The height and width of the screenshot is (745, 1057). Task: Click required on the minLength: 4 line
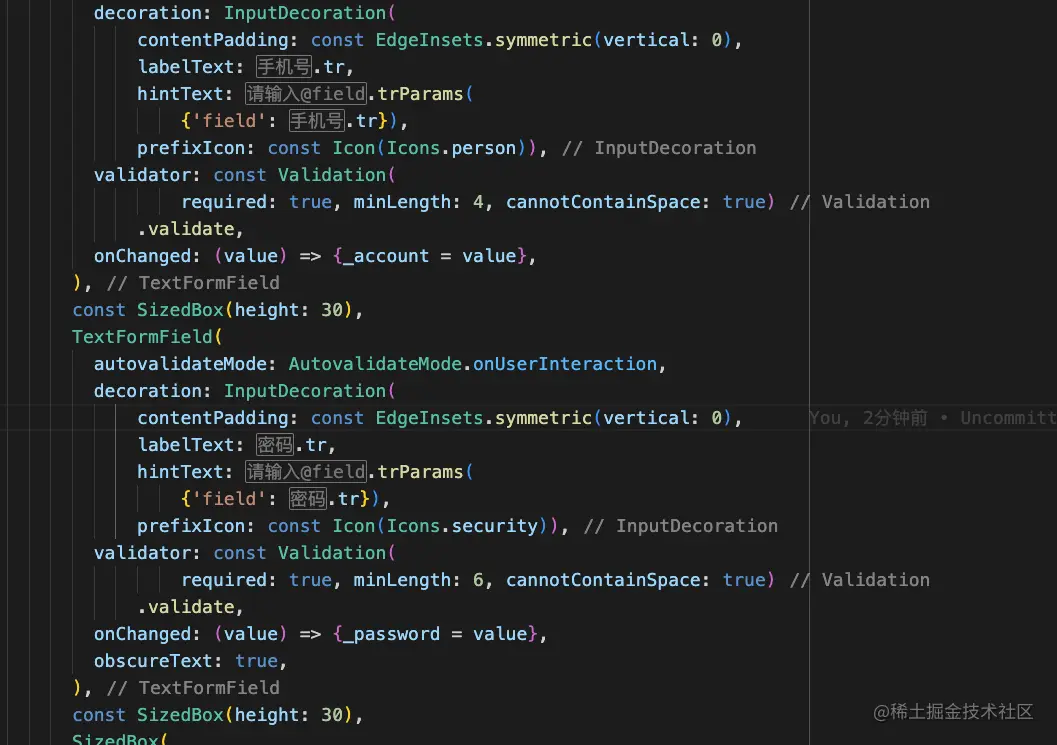pos(224,202)
